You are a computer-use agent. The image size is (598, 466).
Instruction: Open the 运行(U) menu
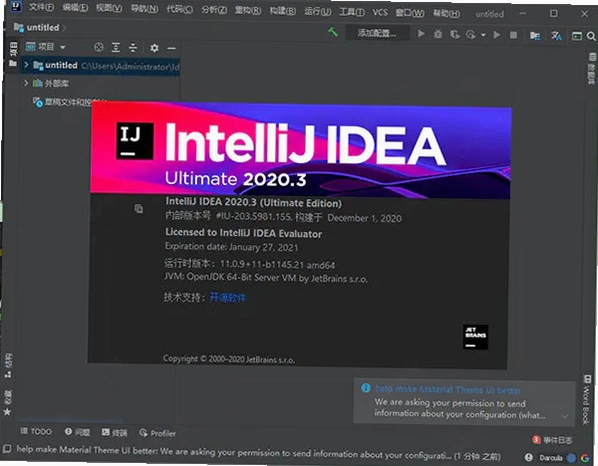point(318,11)
